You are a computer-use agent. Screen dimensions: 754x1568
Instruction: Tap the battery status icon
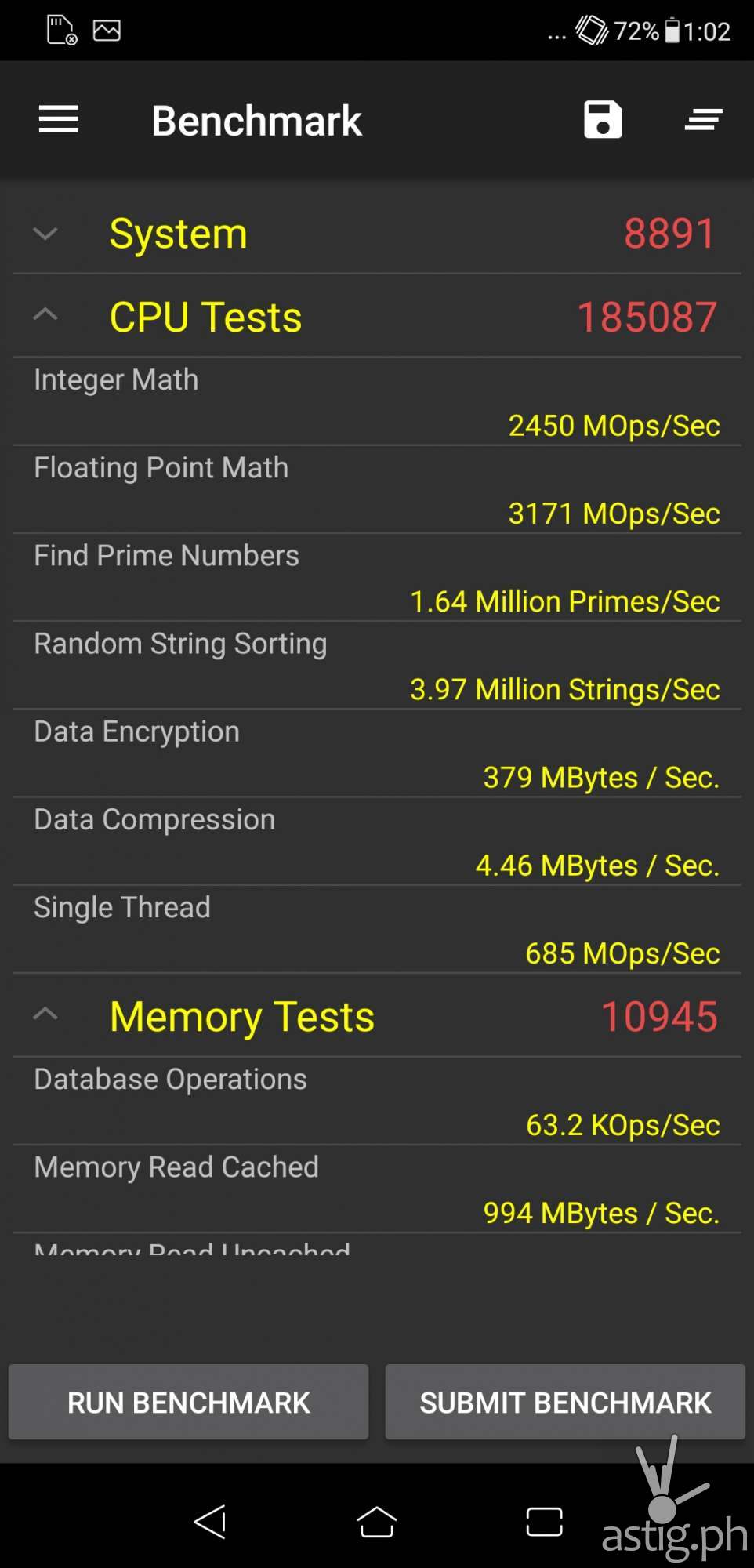pos(672,31)
